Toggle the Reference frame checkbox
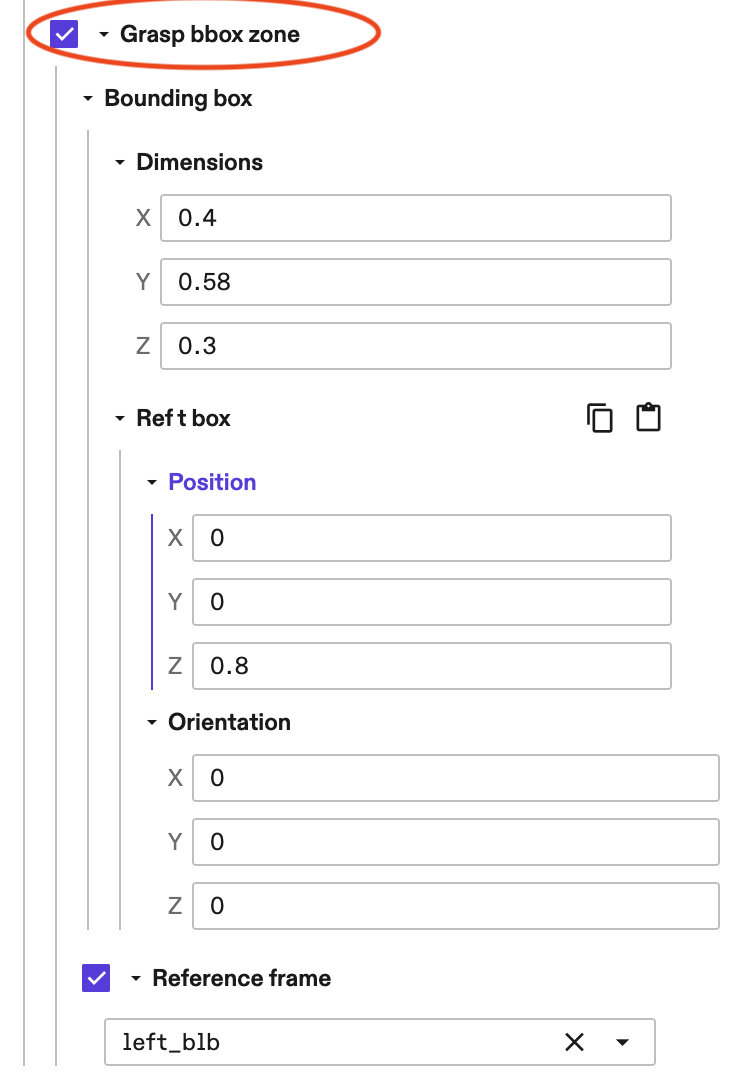744x1078 pixels. click(x=97, y=978)
